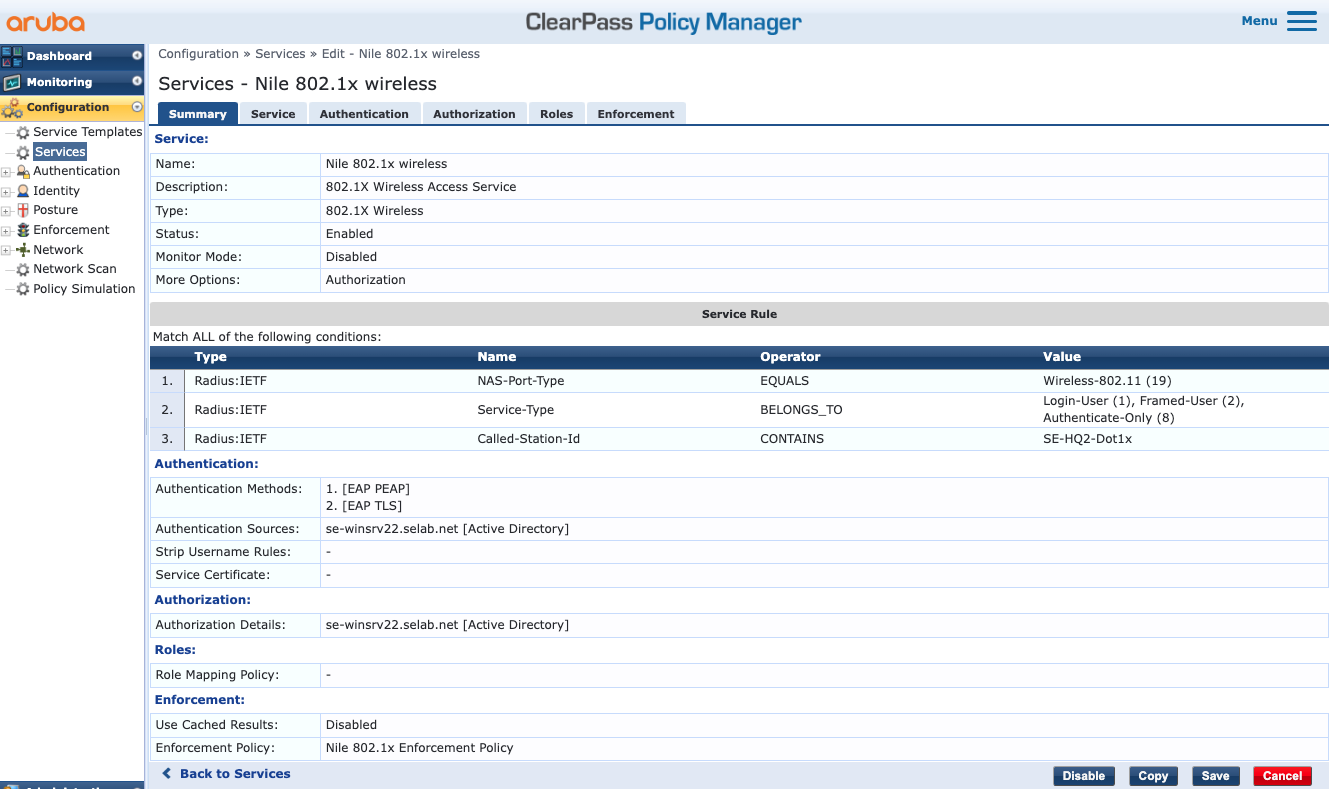Expand the Network tree node
Image resolution: width=1329 pixels, height=789 pixels.
point(6,250)
